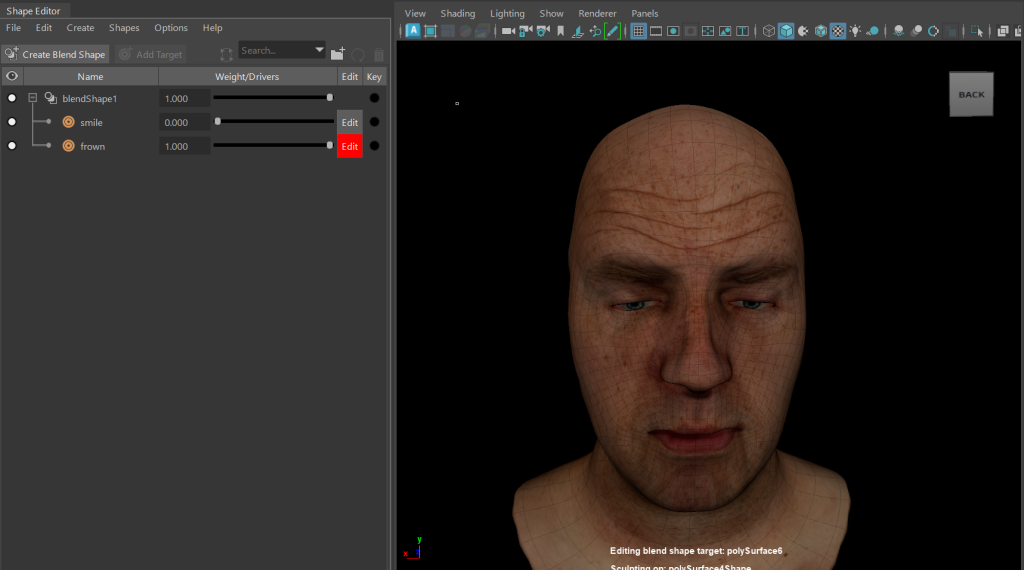The height and width of the screenshot is (570, 1024).
Task: Open the Create menu
Action: pos(80,28)
